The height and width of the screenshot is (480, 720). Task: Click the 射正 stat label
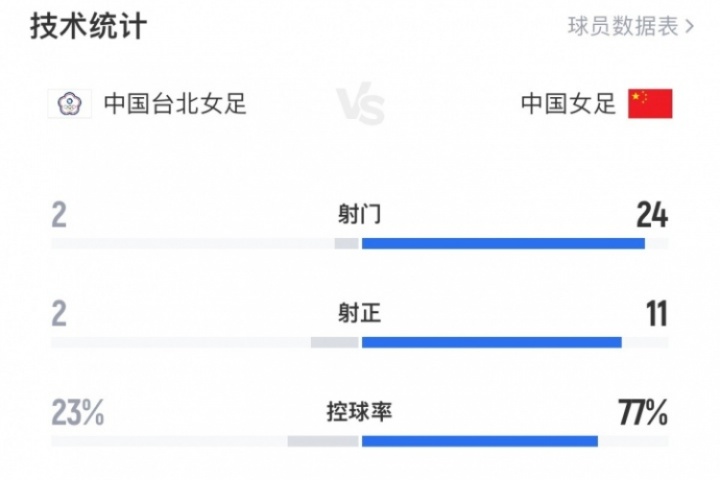(360, 313)
